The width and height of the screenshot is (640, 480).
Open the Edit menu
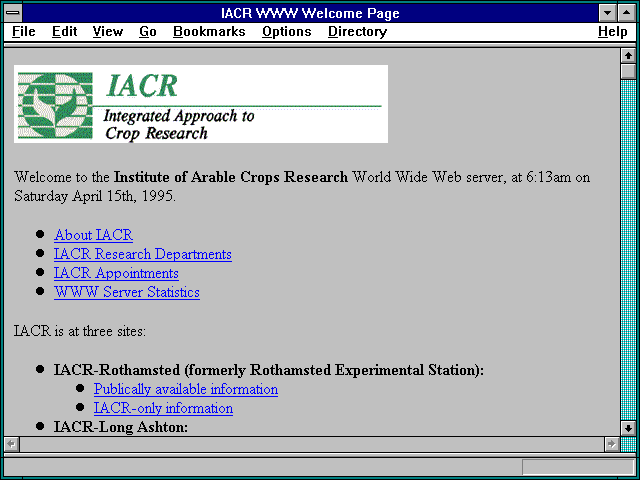tap(64, 31)
